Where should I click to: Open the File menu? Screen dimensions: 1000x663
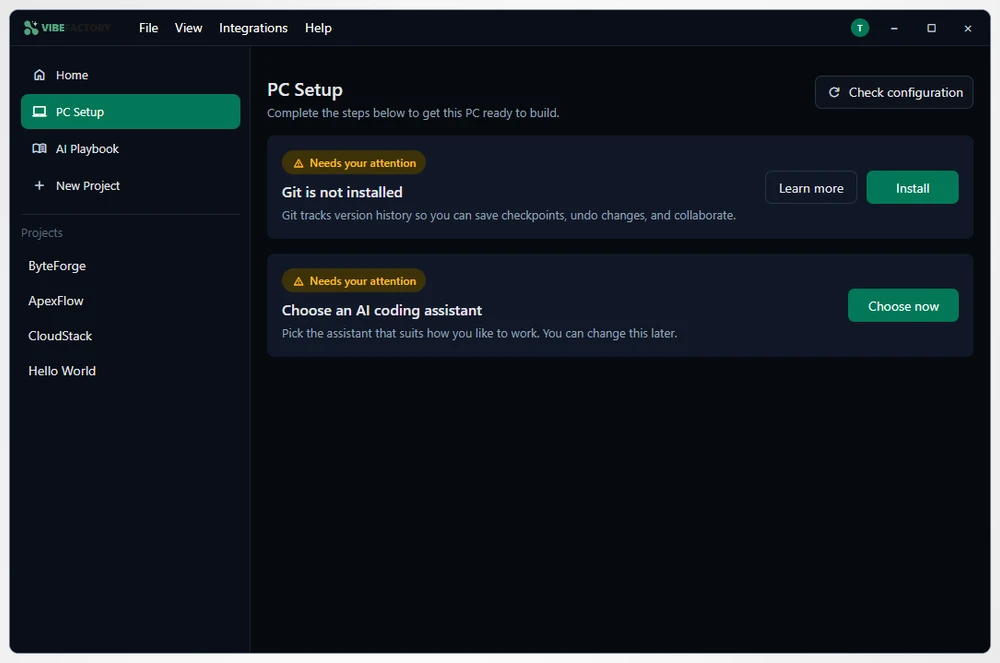point(148,28)
